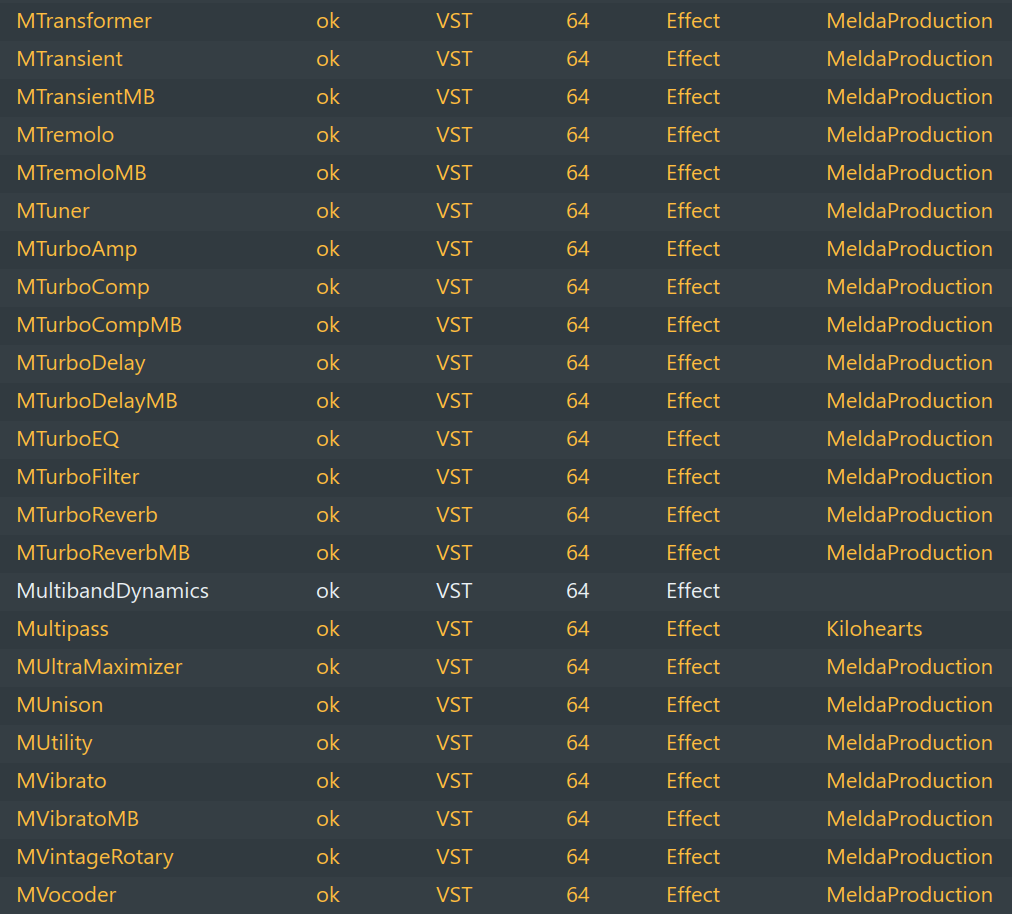This screenshot has width=1012, height=914.
Task: Click the MeldaProduction vendor for MUltraMaximizer
Action: pos(909,667)
